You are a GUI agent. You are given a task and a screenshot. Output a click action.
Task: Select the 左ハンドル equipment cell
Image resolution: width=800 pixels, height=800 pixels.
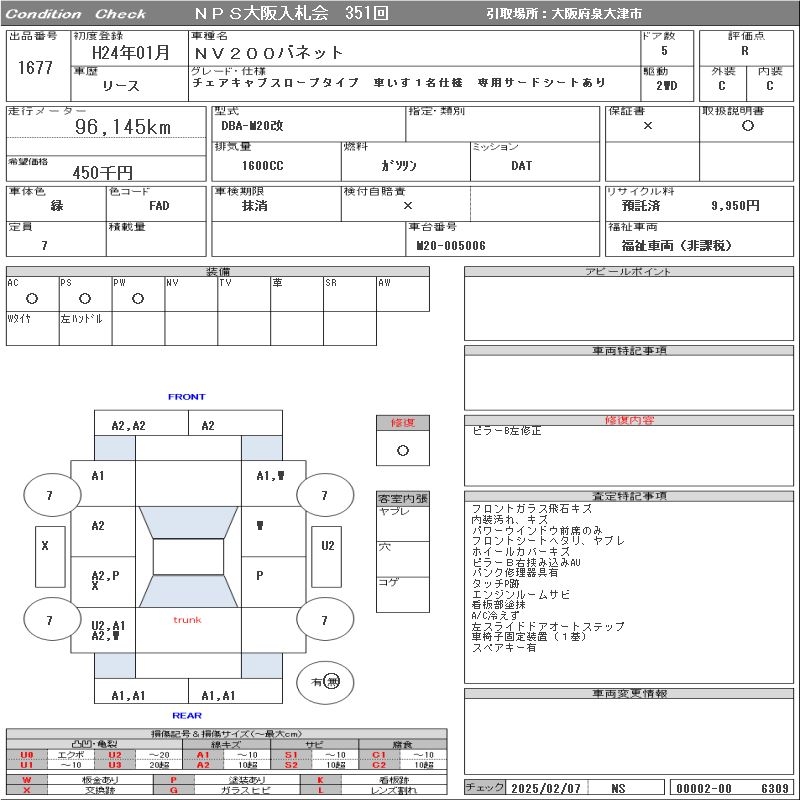point(86,329)
